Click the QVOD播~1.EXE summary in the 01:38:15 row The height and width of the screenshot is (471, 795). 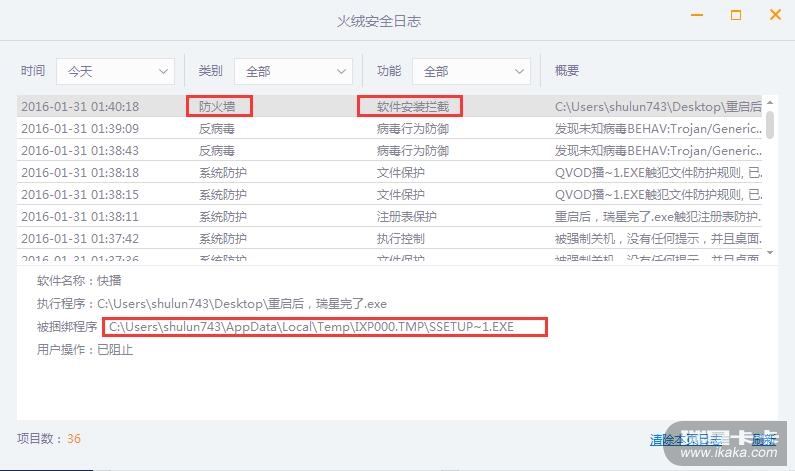658,195
